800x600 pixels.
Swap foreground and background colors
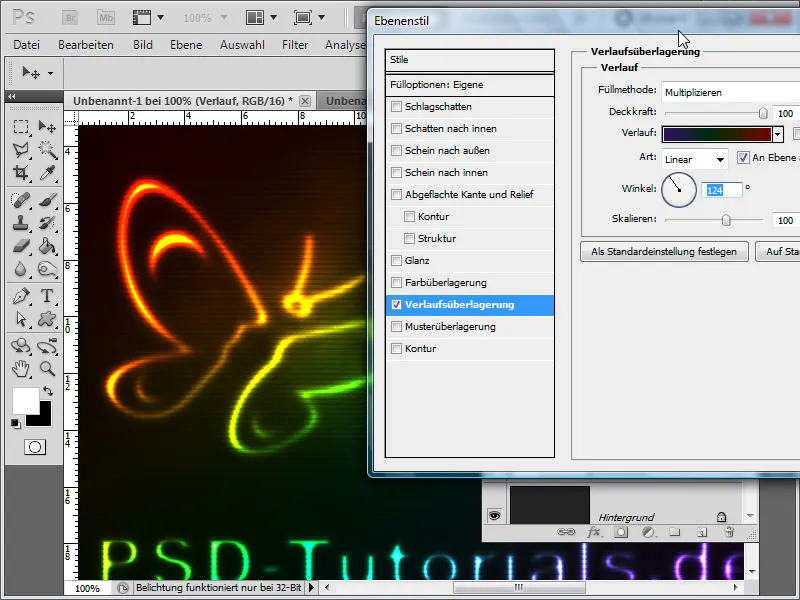(x=48, y=391)
